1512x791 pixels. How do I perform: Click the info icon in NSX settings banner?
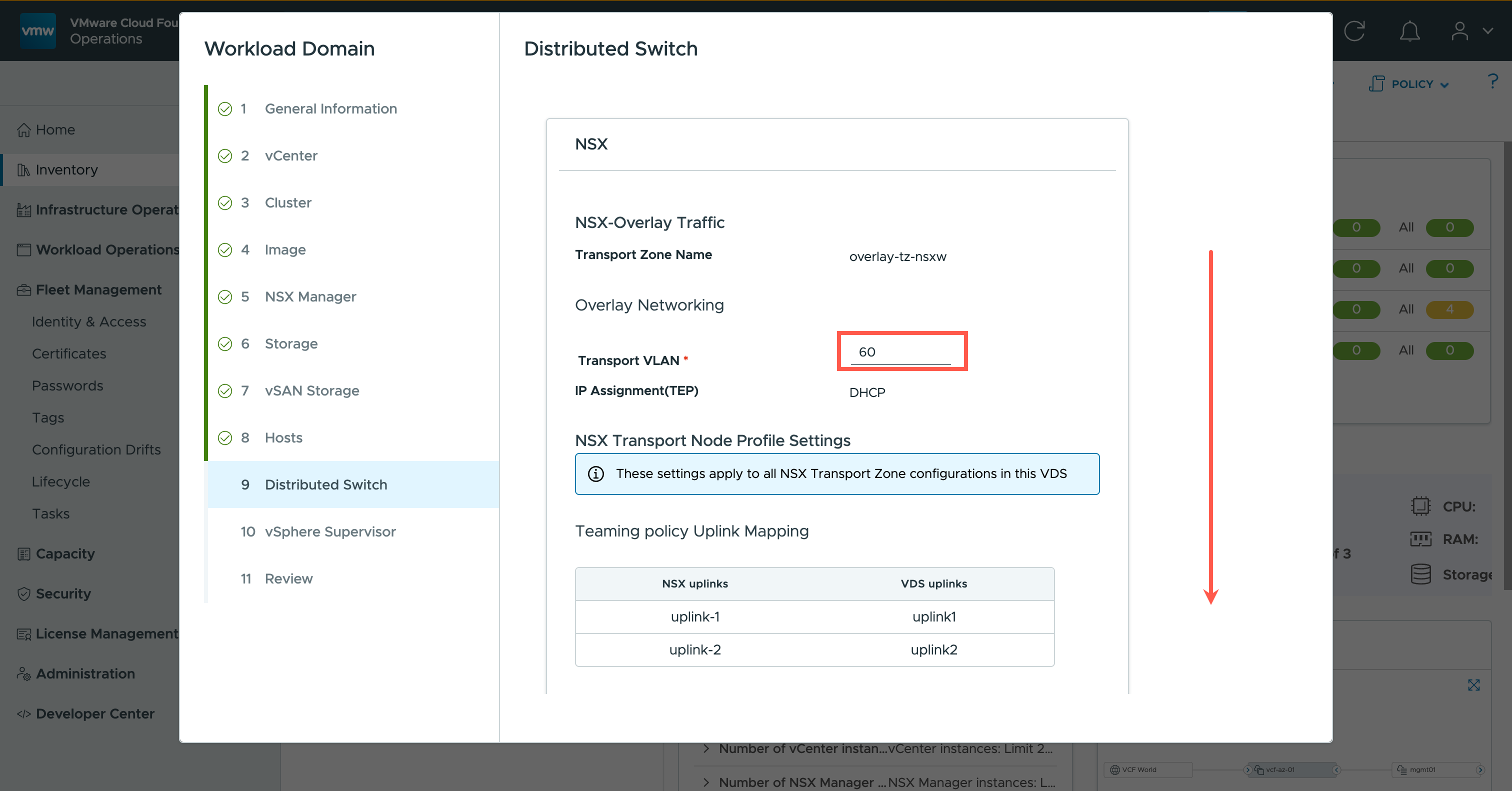596,473
